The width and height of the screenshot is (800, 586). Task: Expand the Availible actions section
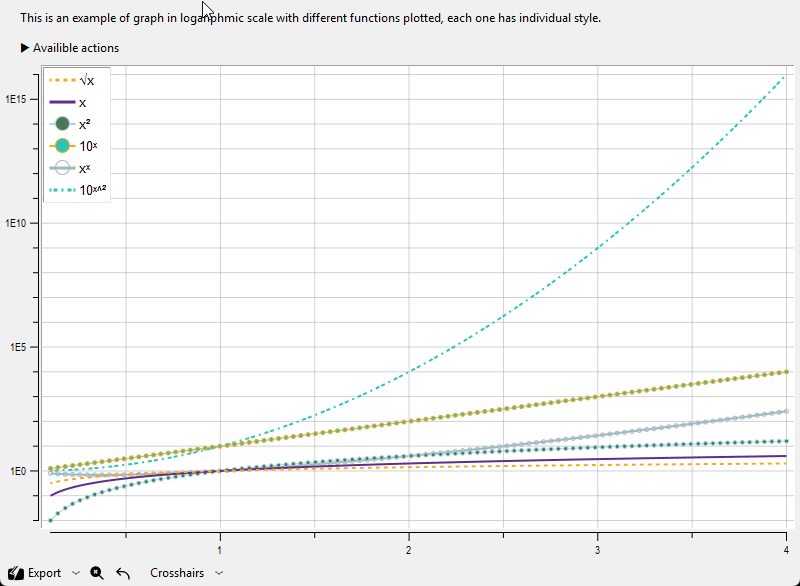24,48
